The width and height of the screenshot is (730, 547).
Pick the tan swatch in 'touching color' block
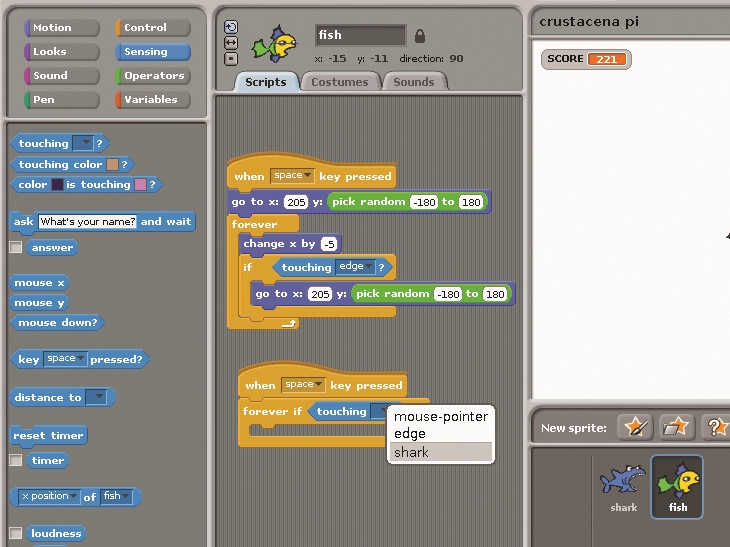point(112,164)
